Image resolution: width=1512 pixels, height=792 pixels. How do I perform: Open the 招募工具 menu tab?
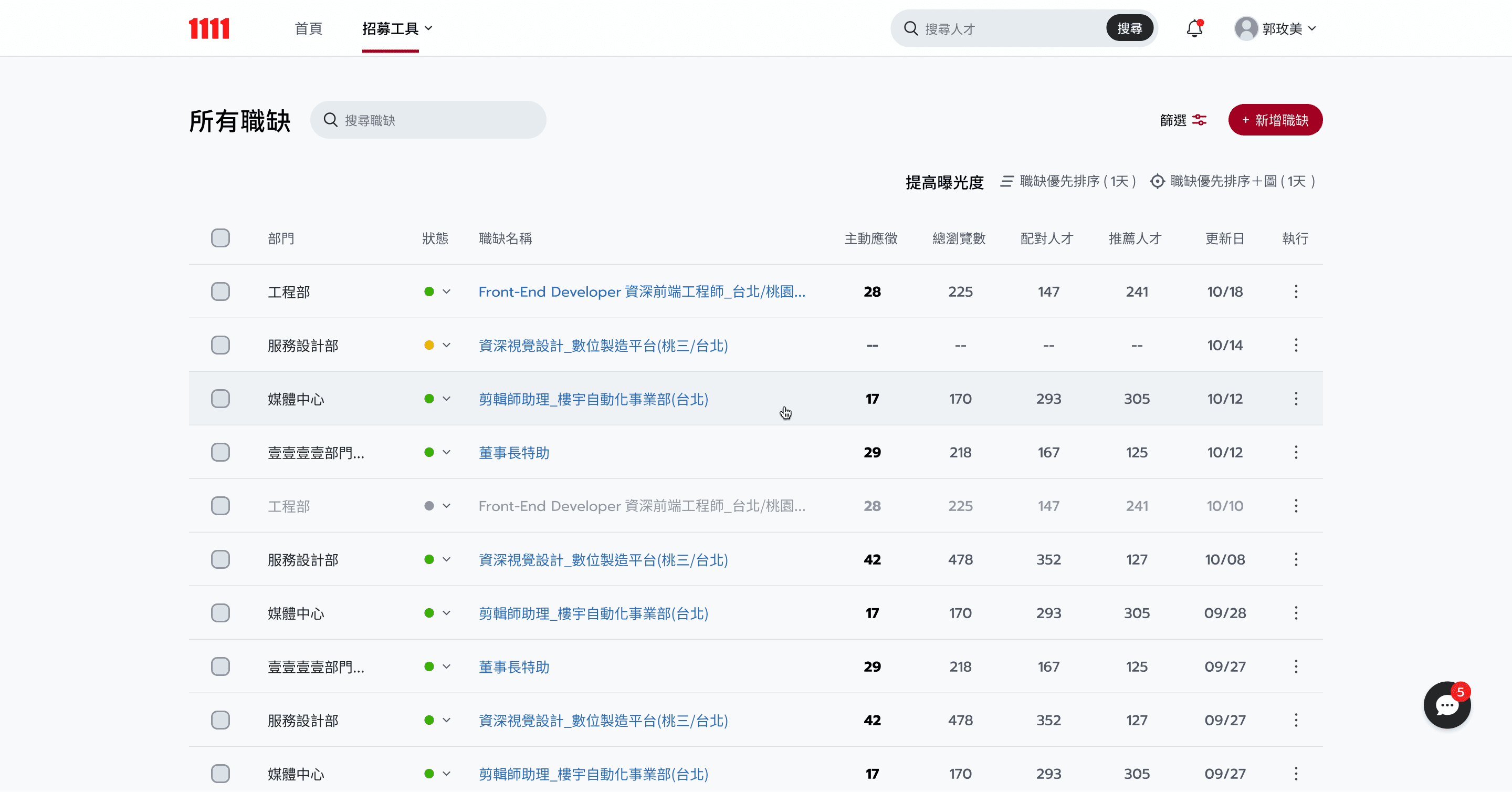[x=397, y=28]
